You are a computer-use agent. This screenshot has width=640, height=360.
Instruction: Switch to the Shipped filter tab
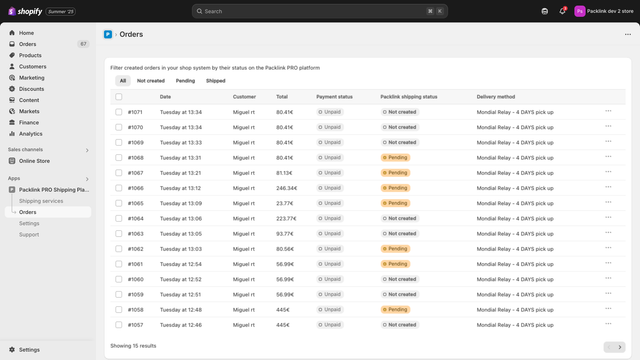coord(216,81)
